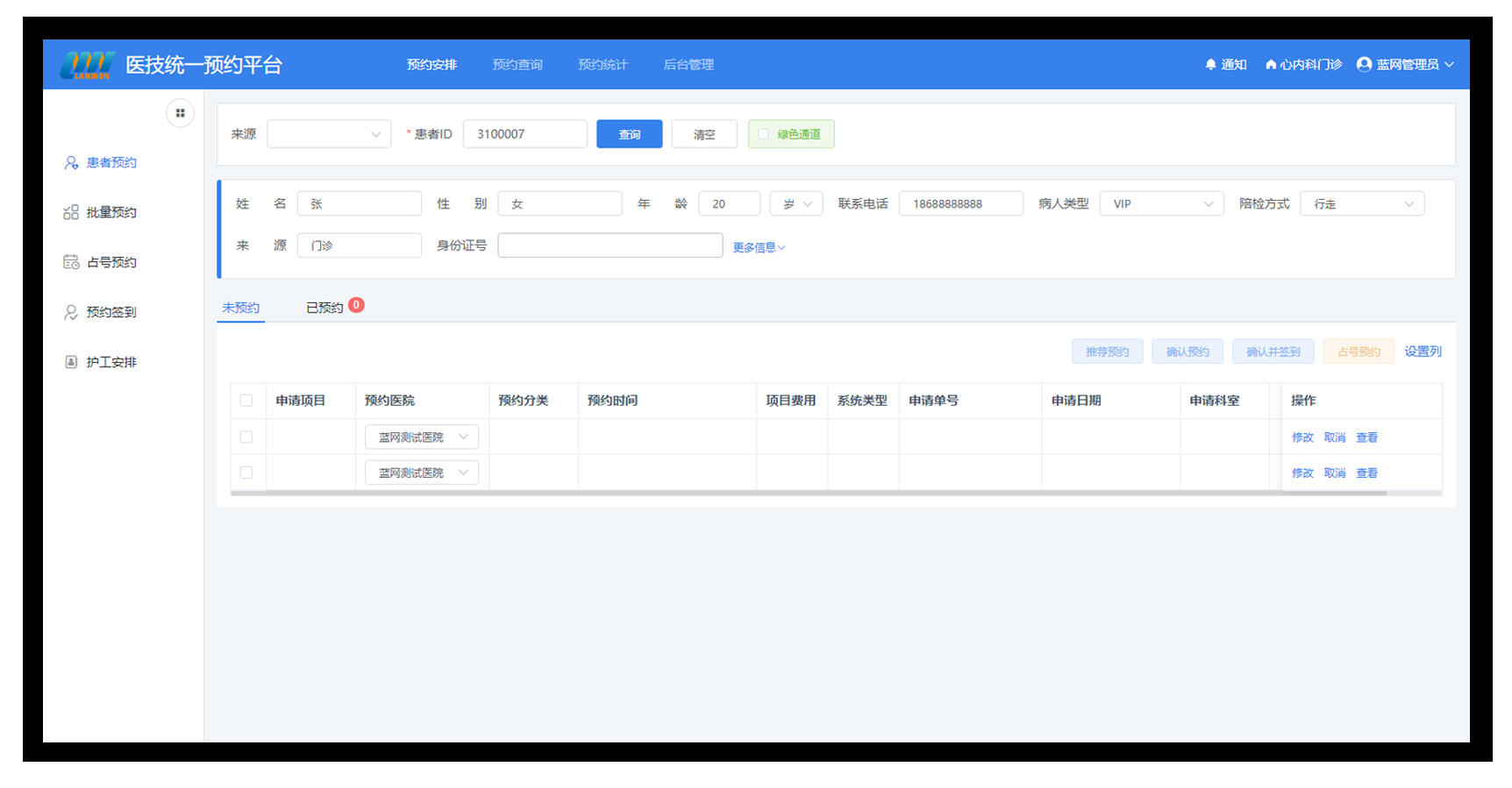Click 查看 in the first table row
This screenshot has width=1512, height=788.
click(1367, 437)
